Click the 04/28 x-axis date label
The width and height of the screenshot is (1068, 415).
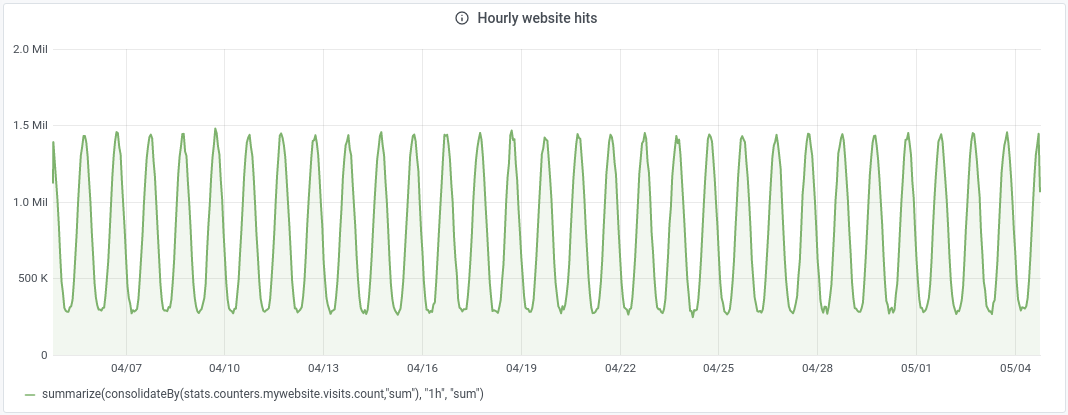pyautogui.click(x=818, y=369)
